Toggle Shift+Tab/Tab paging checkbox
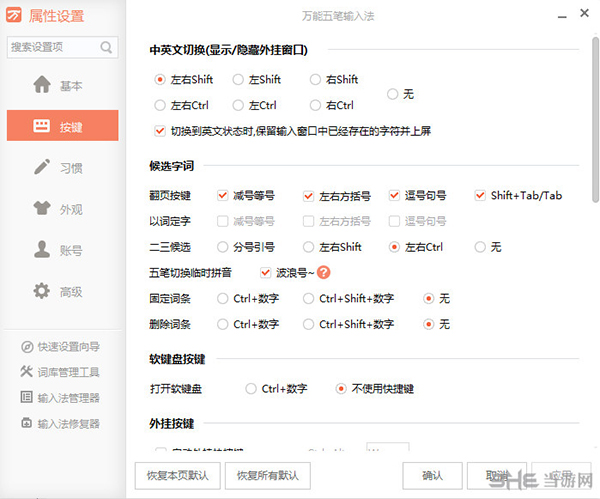Image resolution: width=600 pixels, height=499 pixels. click(x=480, y=196)
